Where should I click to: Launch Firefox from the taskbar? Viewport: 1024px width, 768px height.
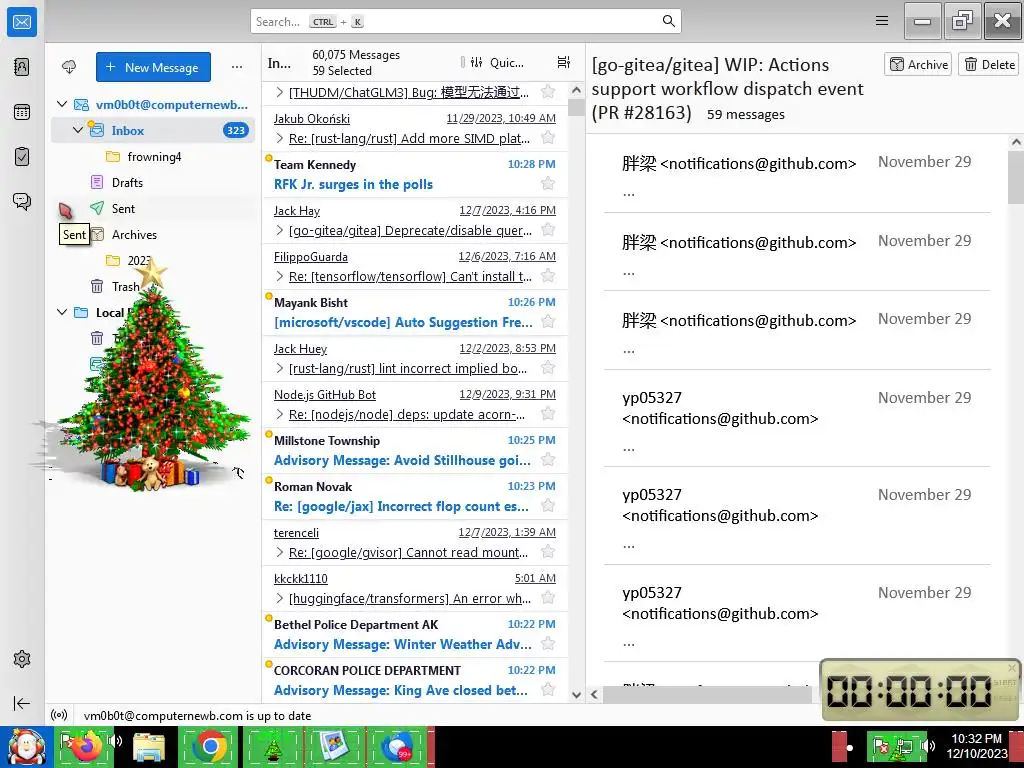[85, 746]
